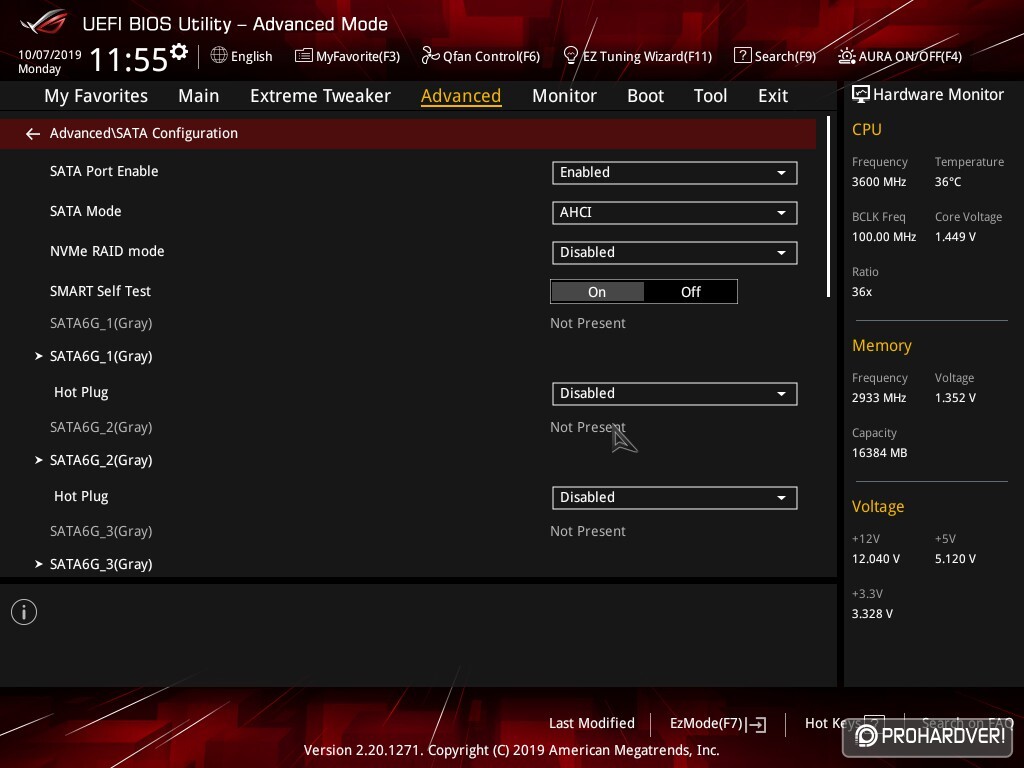Select the SMART Self Test label
The image size is (1024, 768).
point(100,291)
